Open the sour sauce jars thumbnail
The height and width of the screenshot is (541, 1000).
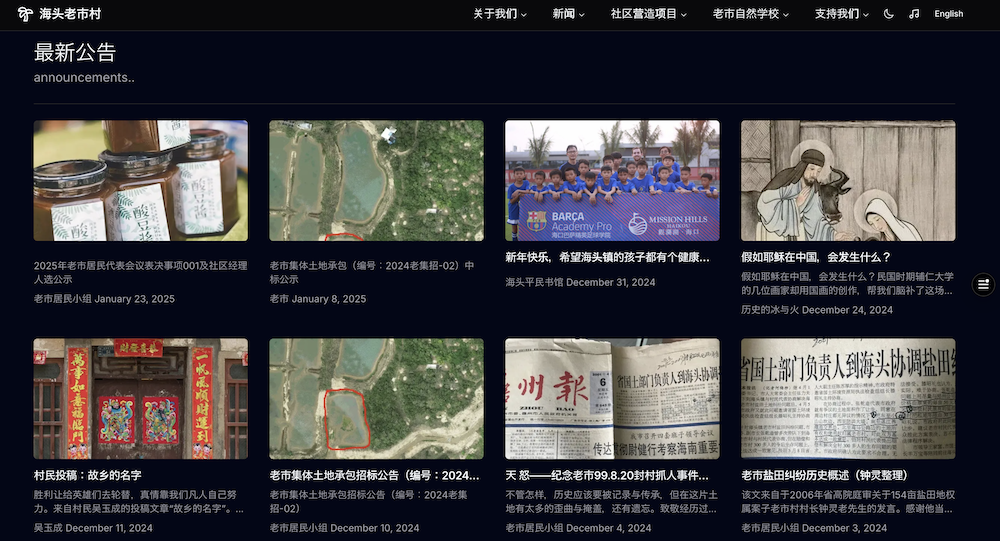141,181
